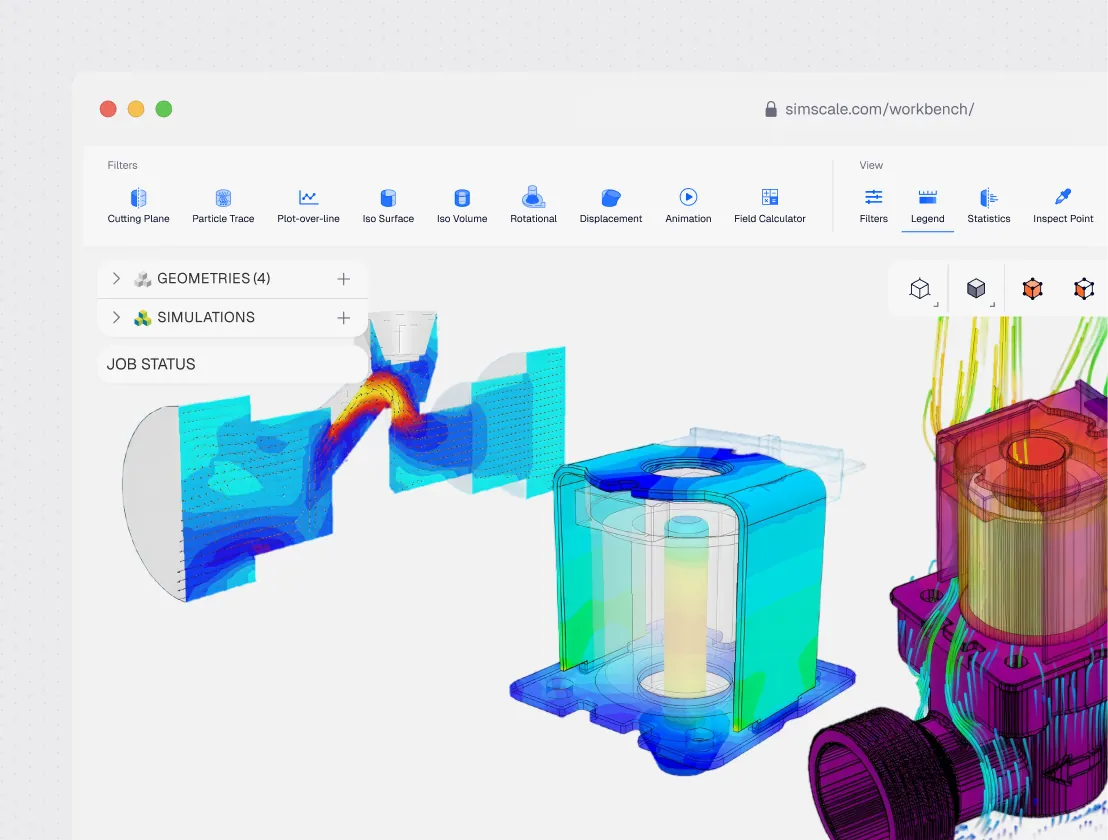Screen dimensions: 1108x840
Task: Click the simscale.com/workbench/ address bar
Action: pyautogui.click(x=880, y=109)
